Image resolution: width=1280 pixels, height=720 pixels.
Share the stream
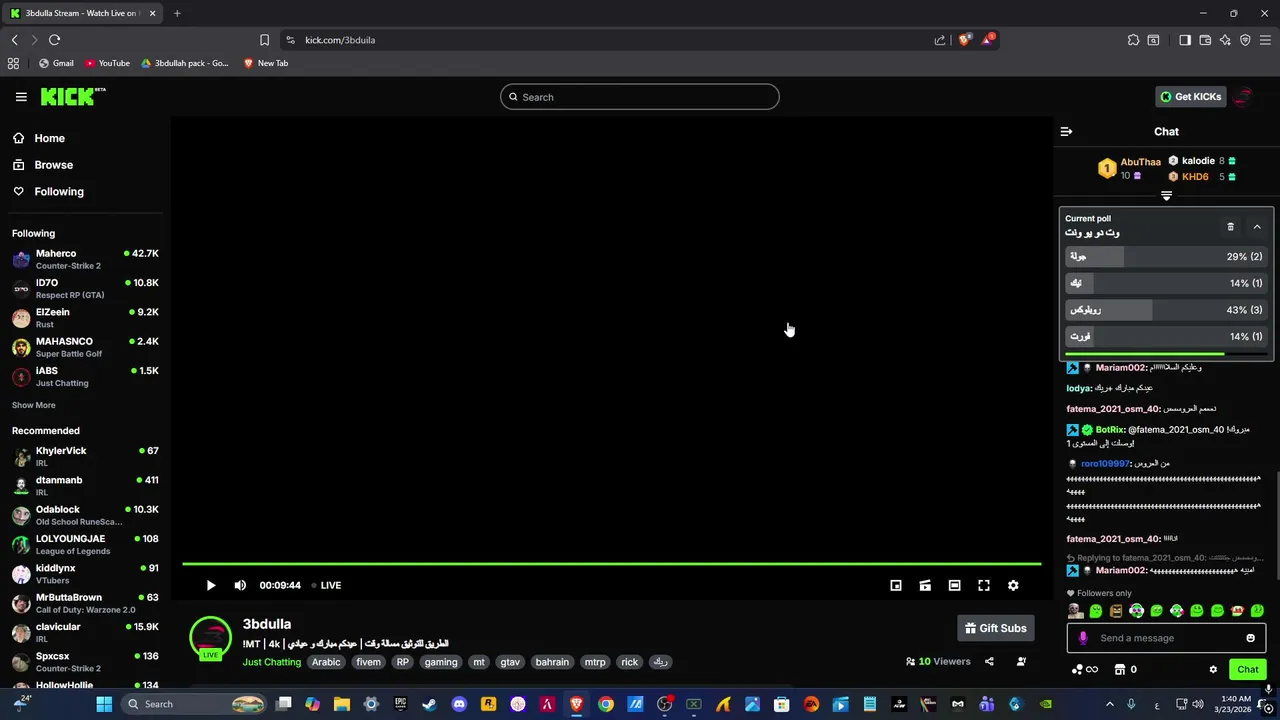pos(989,661)
